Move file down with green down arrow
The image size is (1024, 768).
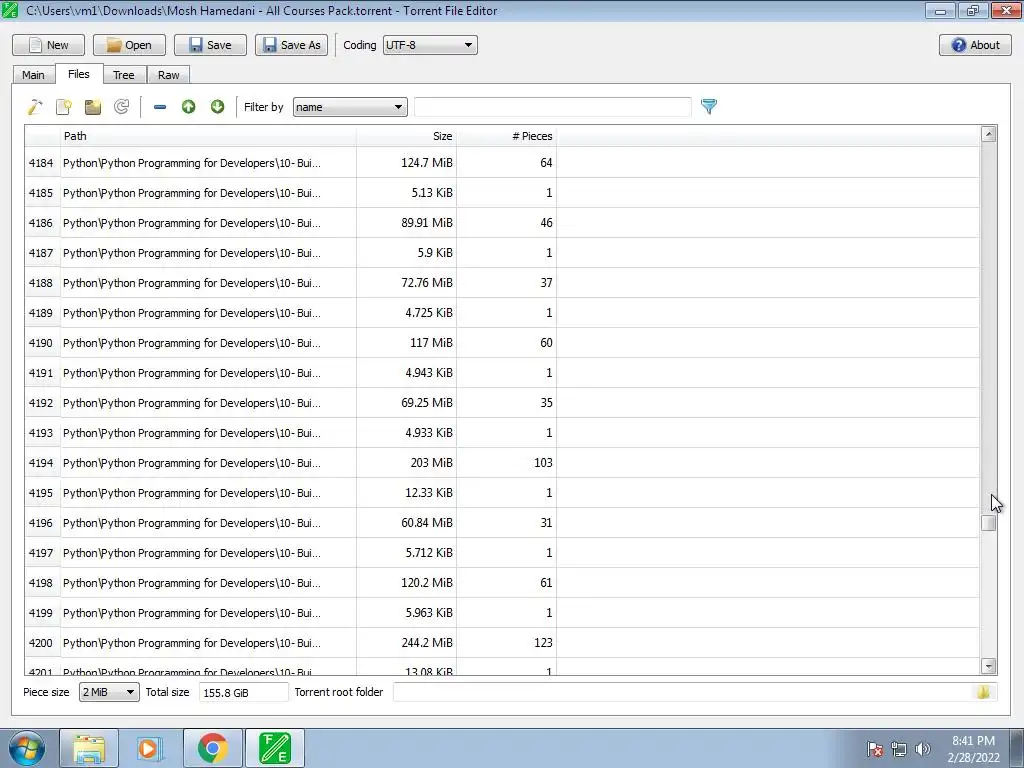tap(217, 106)
